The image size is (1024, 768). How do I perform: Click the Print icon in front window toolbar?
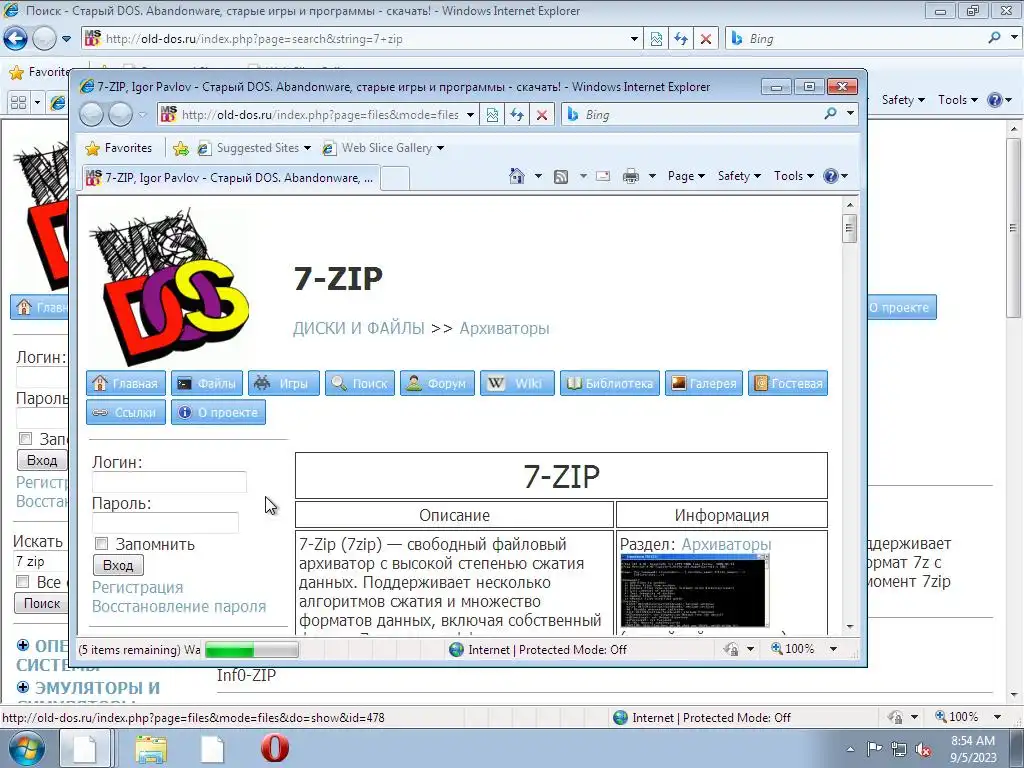631,176
